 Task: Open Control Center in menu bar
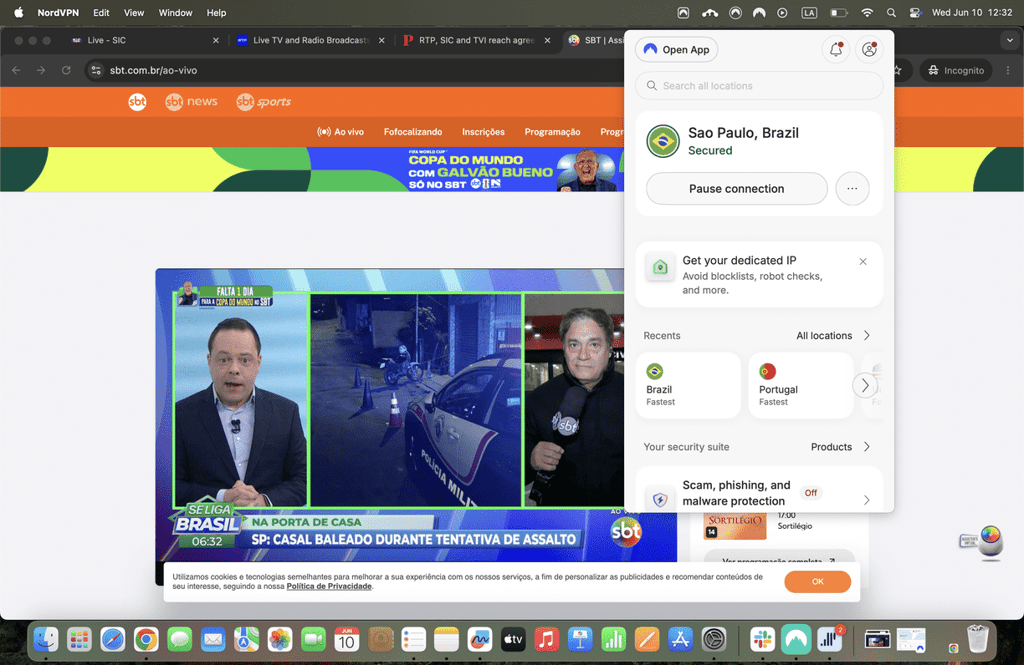[916, 12]
